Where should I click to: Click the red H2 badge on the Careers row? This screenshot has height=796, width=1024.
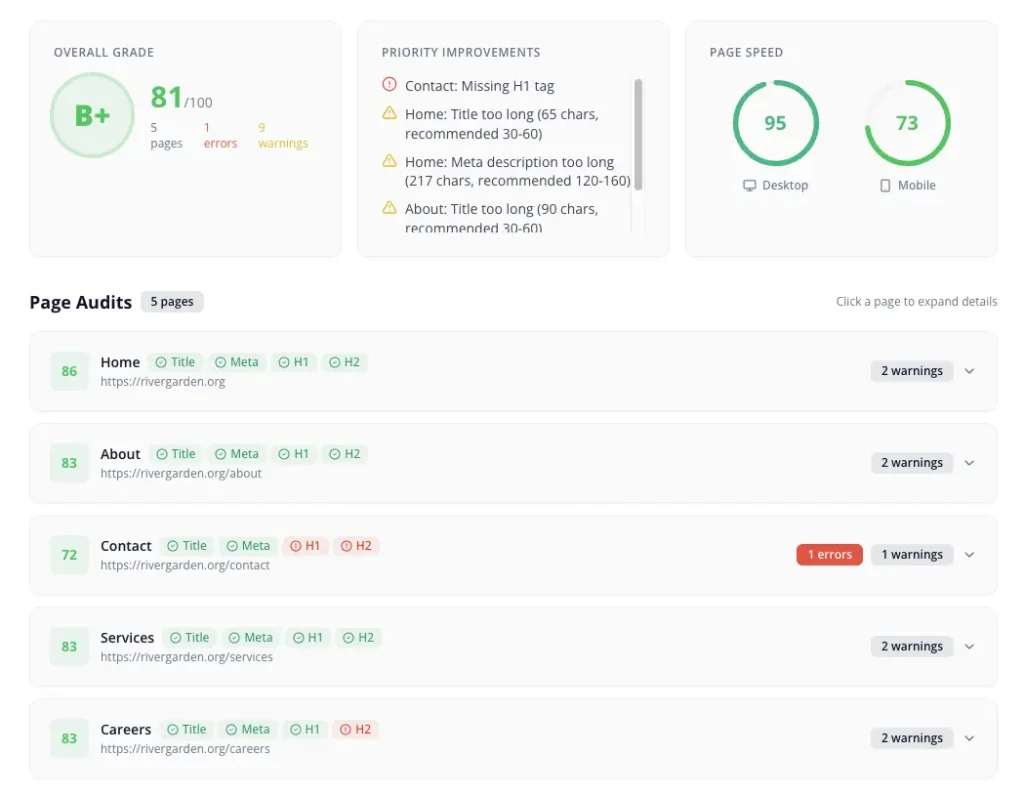pos(356,729)
